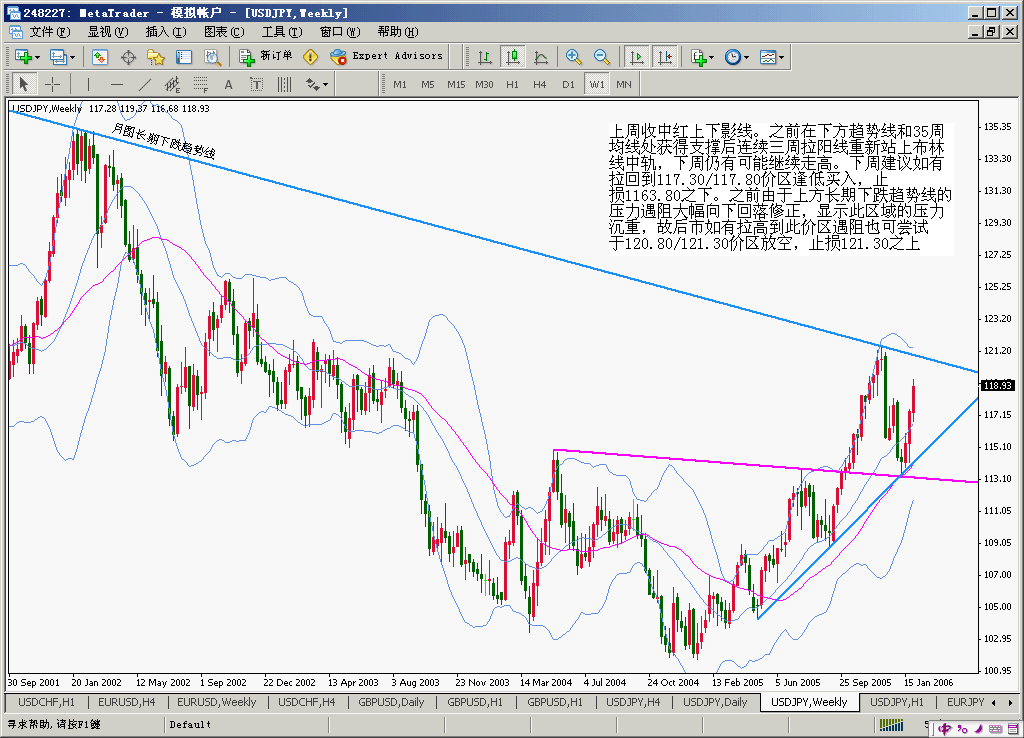Select the cursor arrow tool

pyautogui.click(x=24, y=84)
